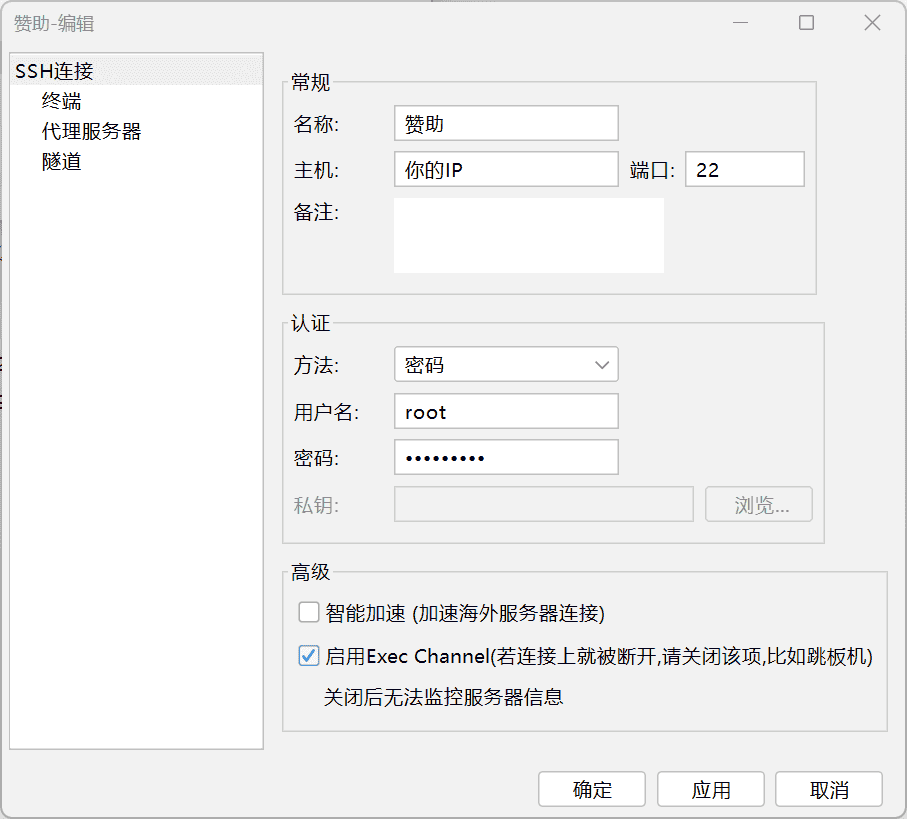Maximize the 赞助-编辑 window
The image size is (907, 819).
coord(806,22)
